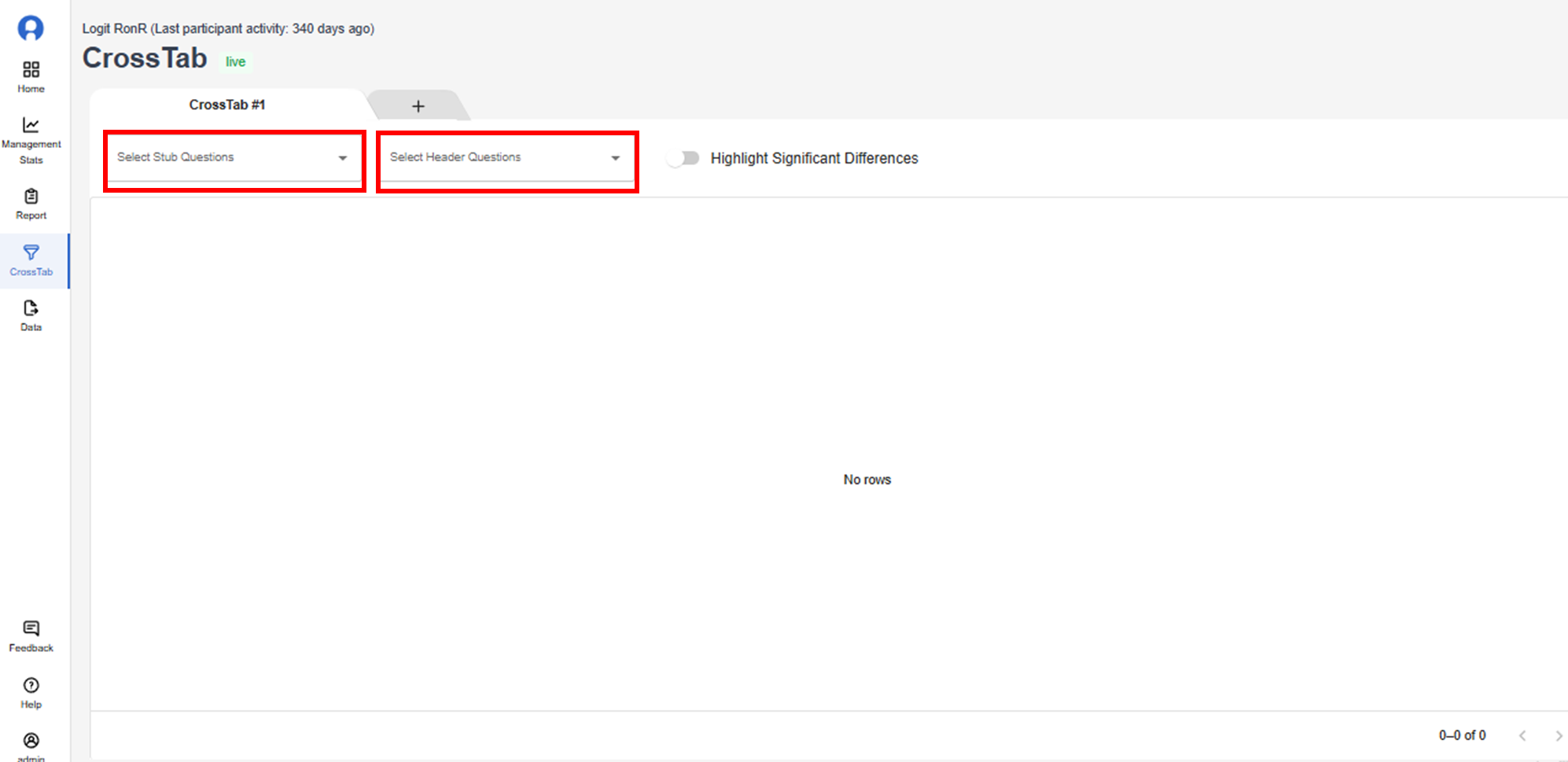Click the live status badge

pyautogui.click(x=235, y=62)
